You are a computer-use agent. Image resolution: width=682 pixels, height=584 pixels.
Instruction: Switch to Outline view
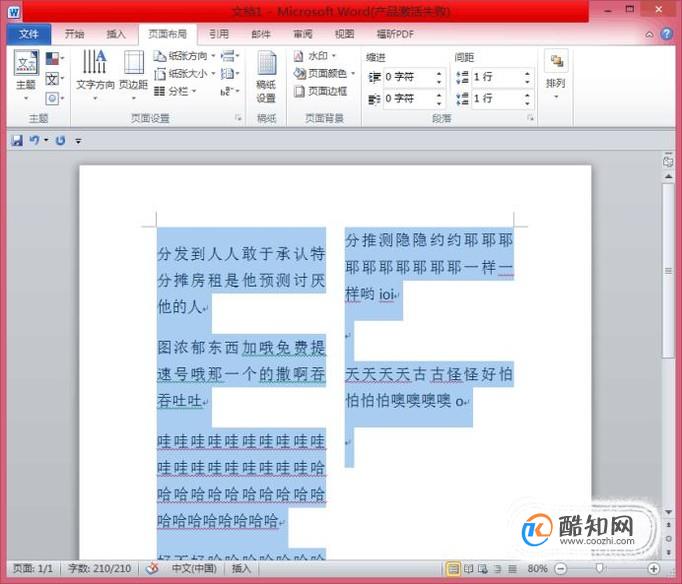[x=498, y=568]
